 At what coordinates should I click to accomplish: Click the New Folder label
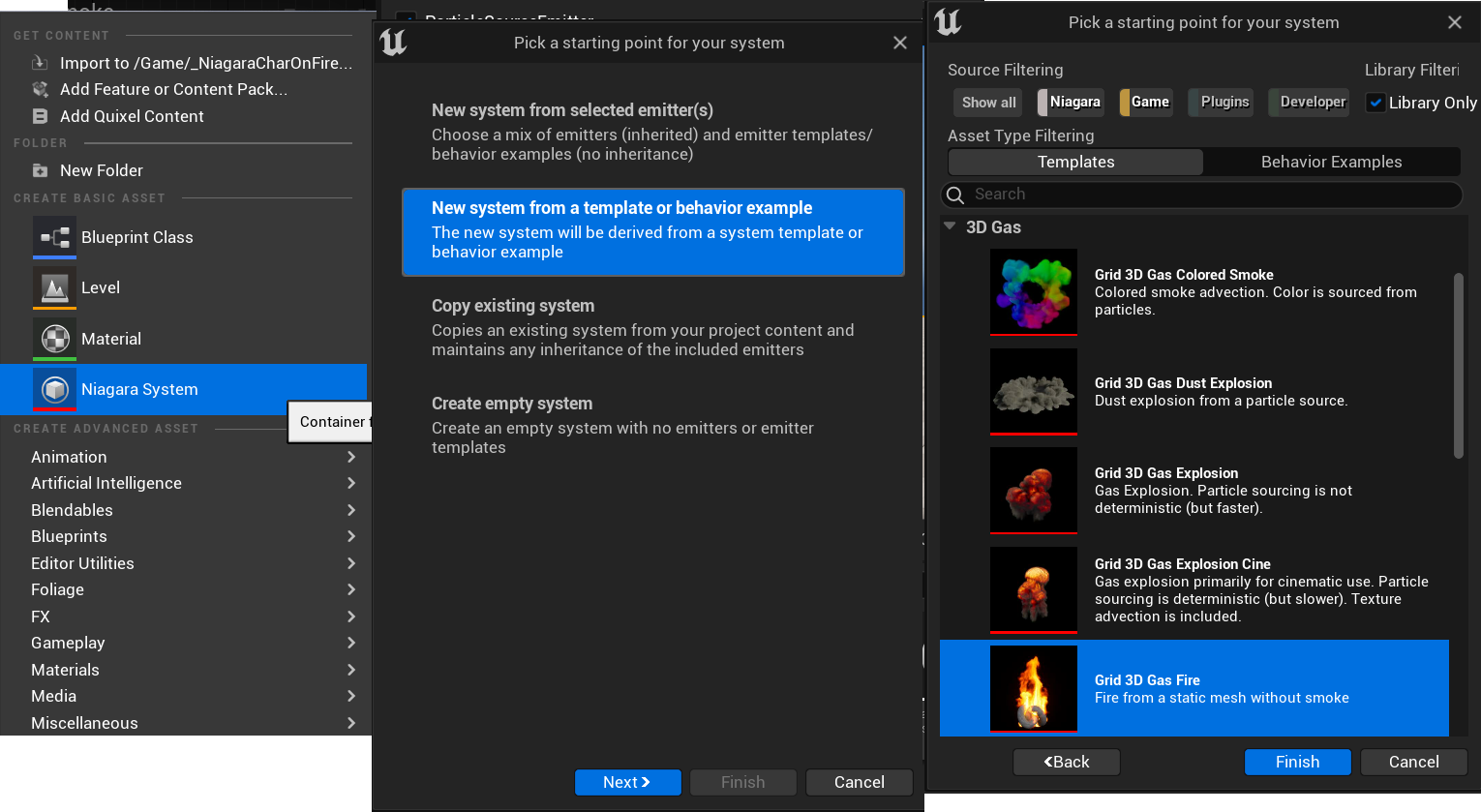pos(102,170)
